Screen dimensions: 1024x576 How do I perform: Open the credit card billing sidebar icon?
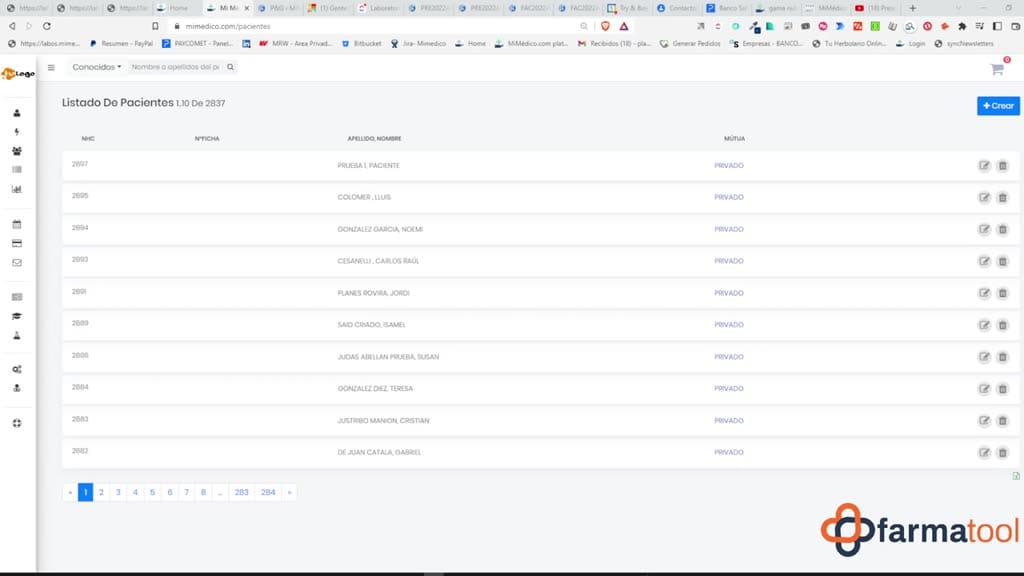point(17,244)
